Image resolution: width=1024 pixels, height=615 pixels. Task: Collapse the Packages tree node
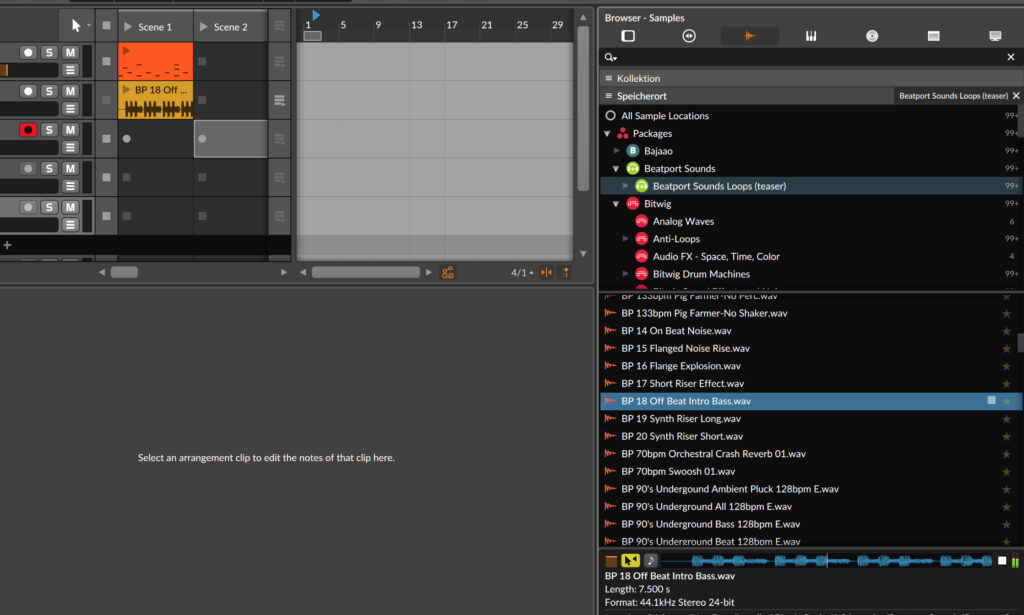tap(607, 134)
